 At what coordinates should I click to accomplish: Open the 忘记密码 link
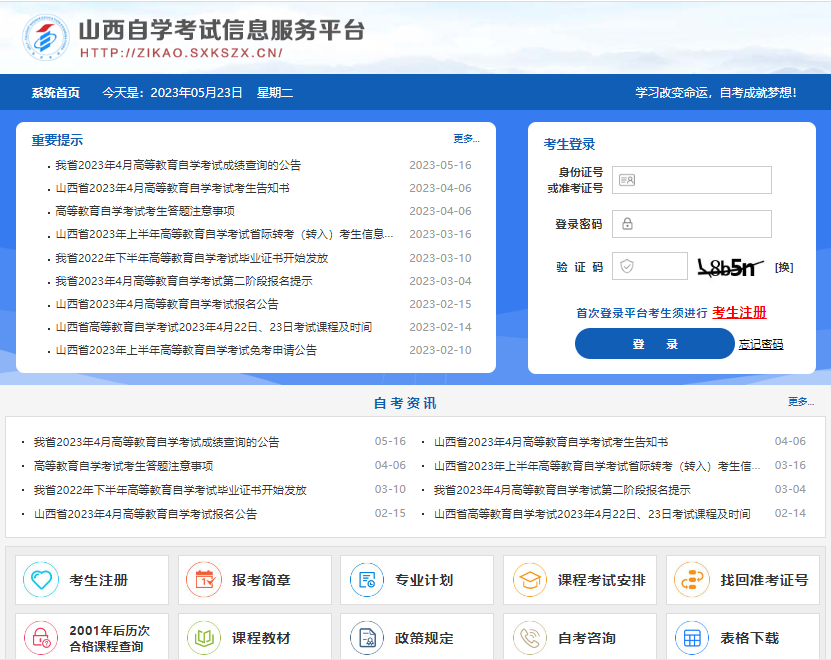coord(761,345)
